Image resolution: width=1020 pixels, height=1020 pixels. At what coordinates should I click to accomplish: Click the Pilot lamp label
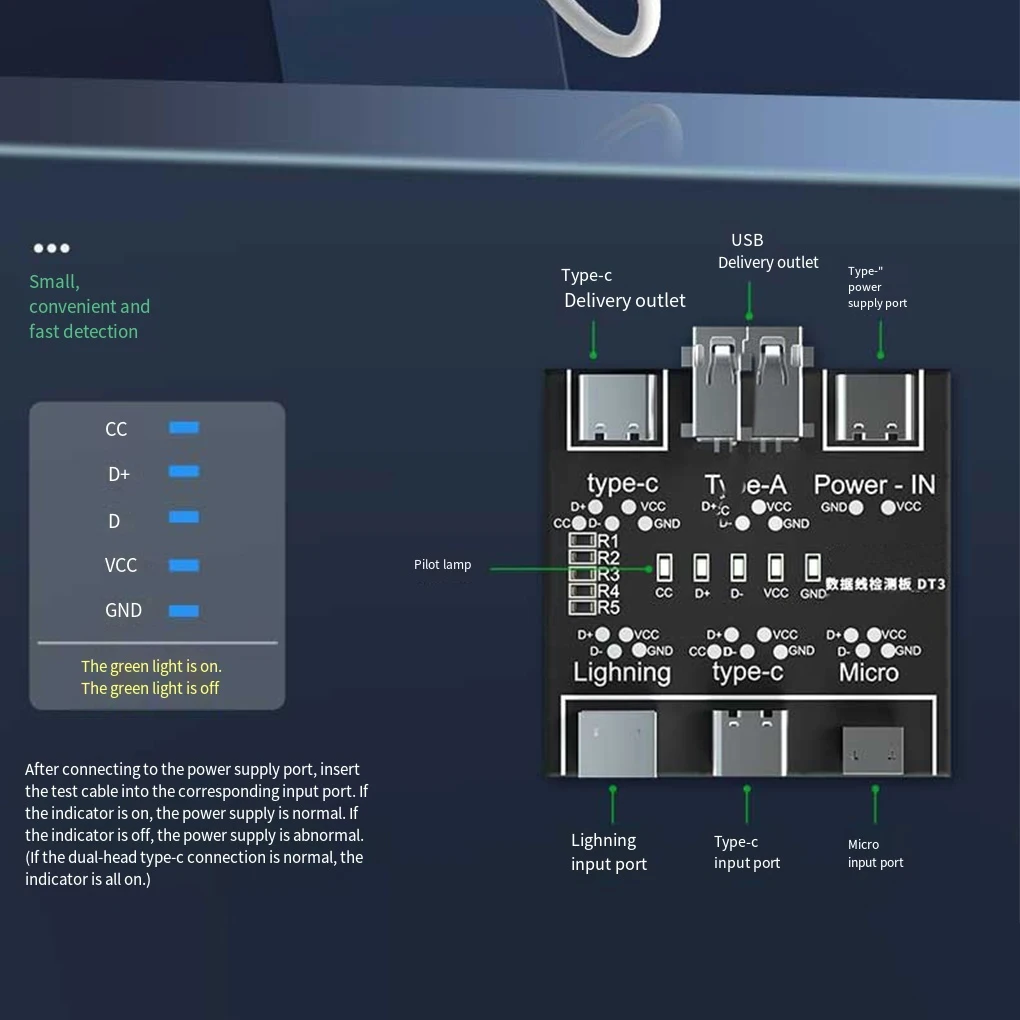442,565
